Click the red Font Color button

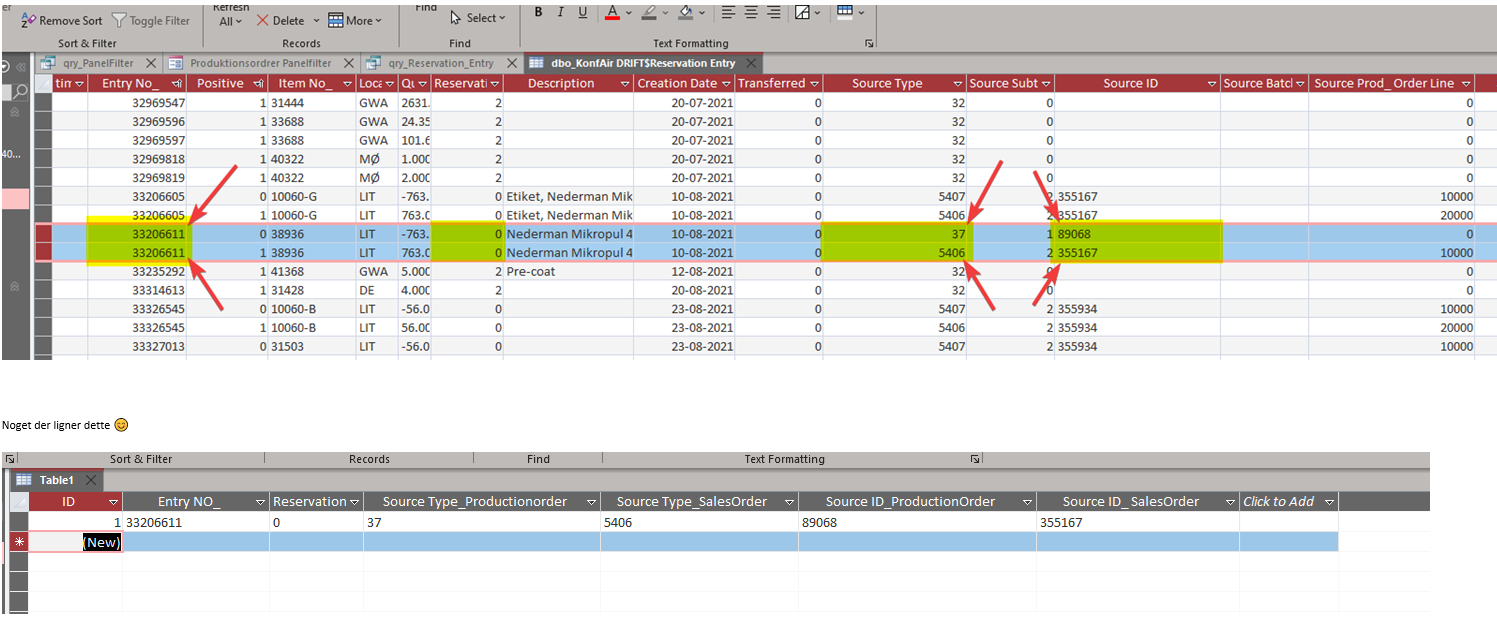pos(612,12)
